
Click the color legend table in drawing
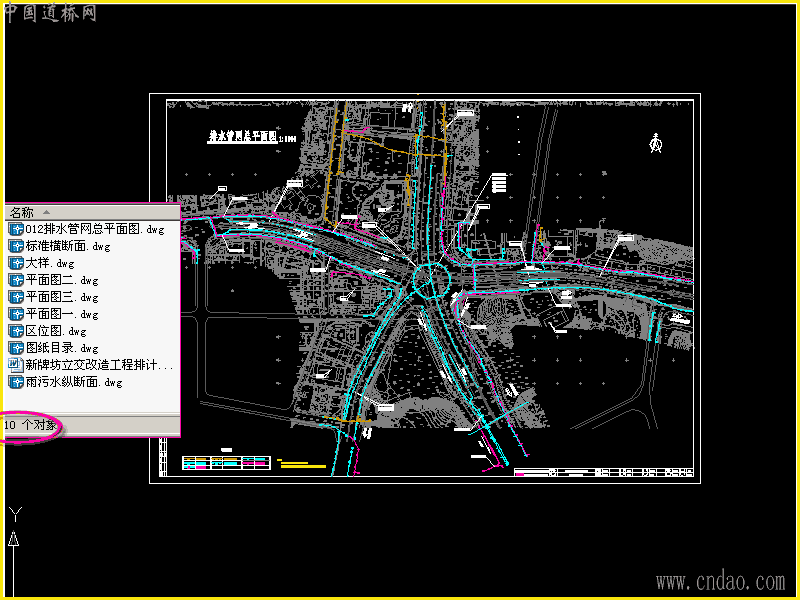[x=226, y=463]
